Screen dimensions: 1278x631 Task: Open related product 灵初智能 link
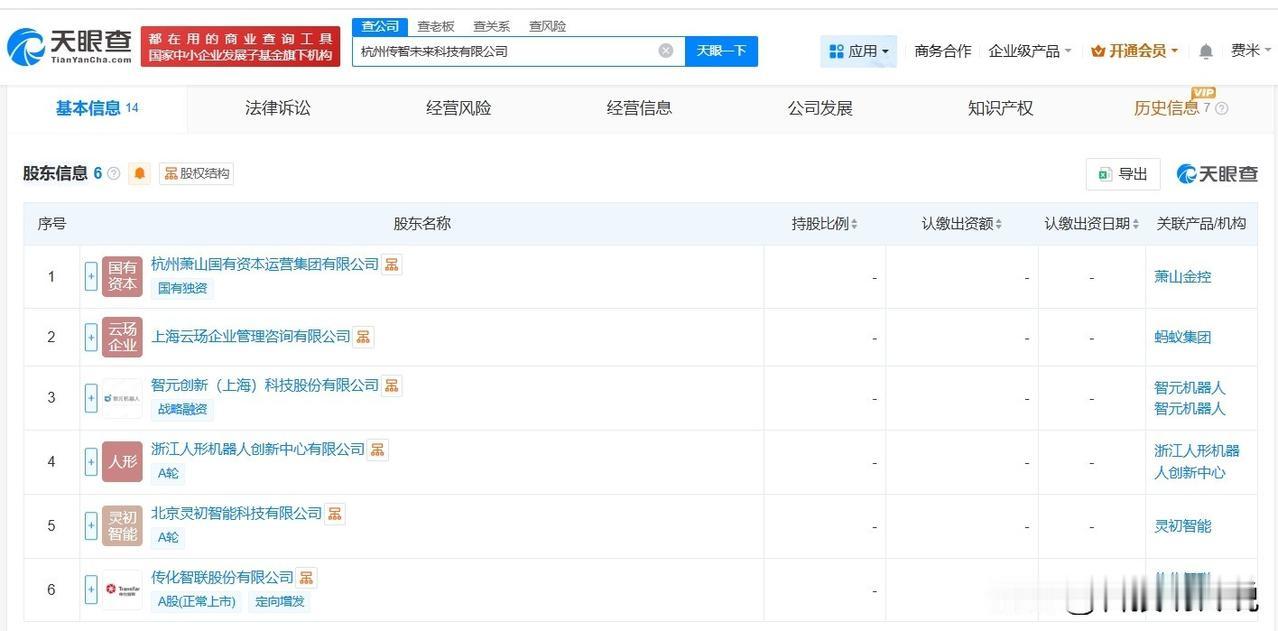pos(1183,526)
